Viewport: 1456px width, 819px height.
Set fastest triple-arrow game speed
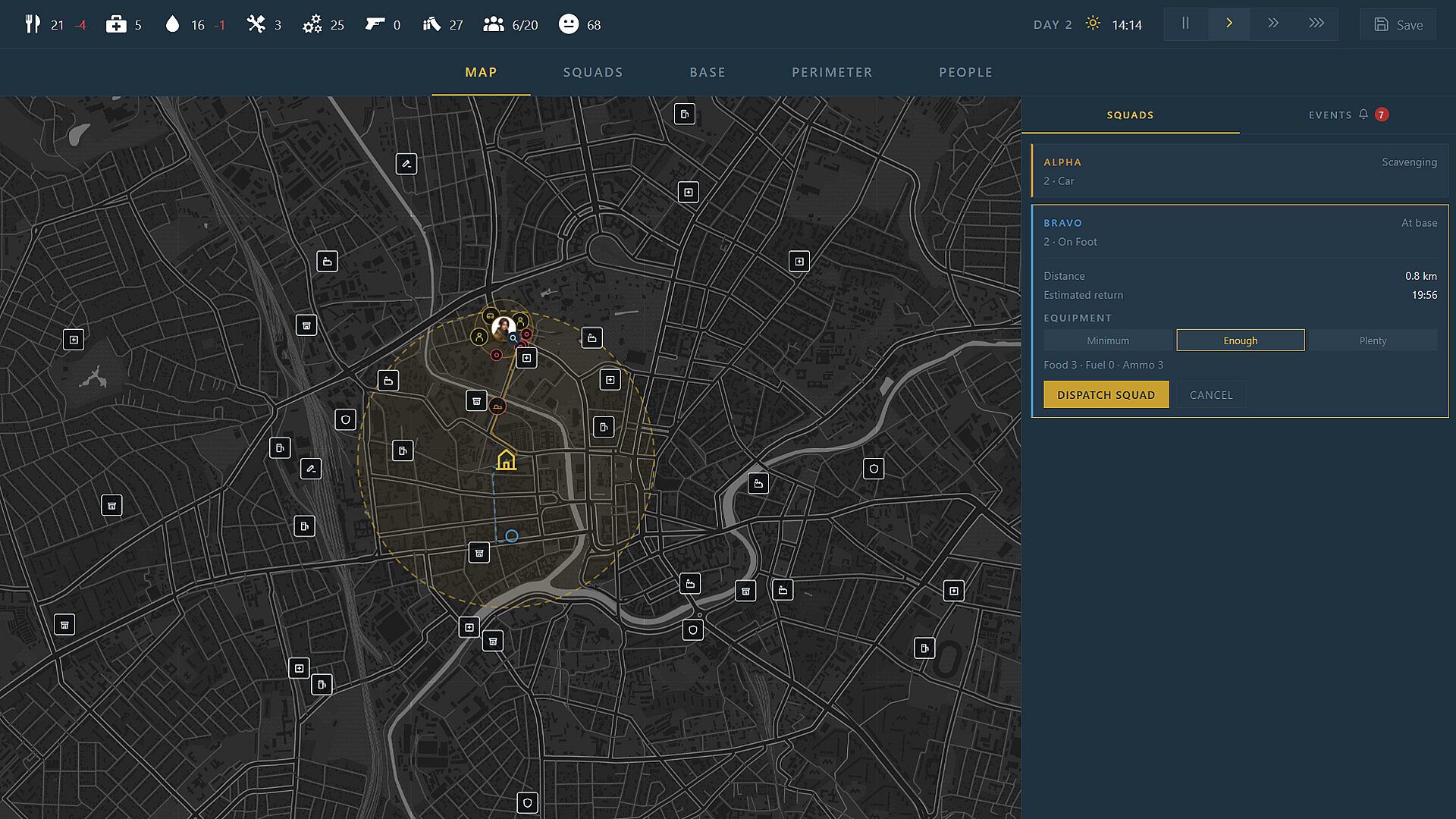(1316, 24)
